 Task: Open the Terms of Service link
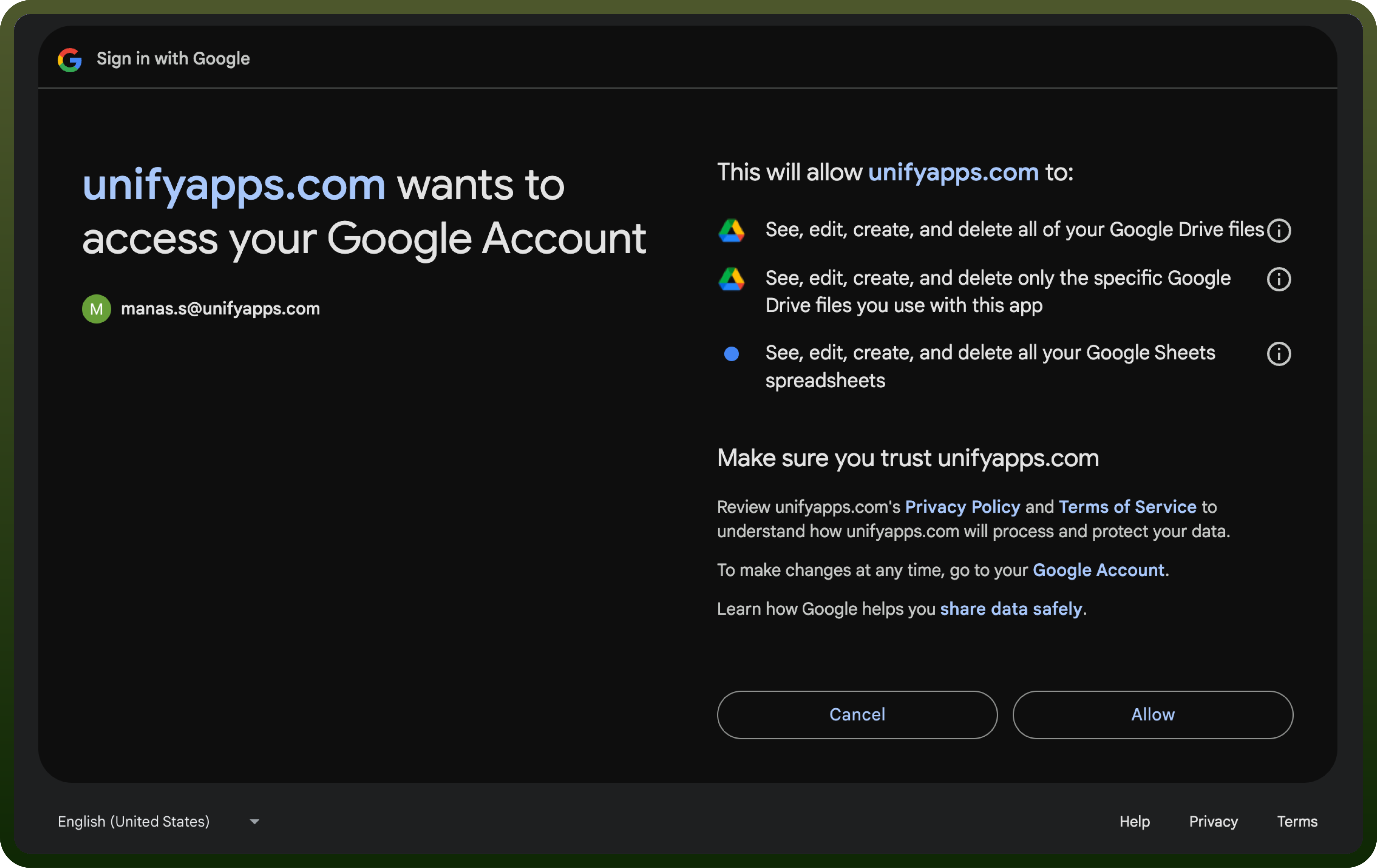(x=1127, y=507)
